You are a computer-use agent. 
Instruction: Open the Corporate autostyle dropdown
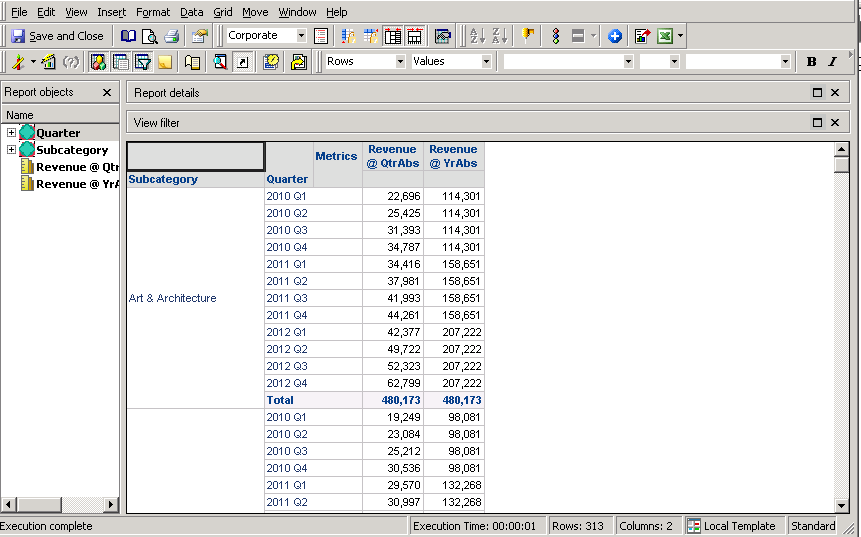pos(301,36)
